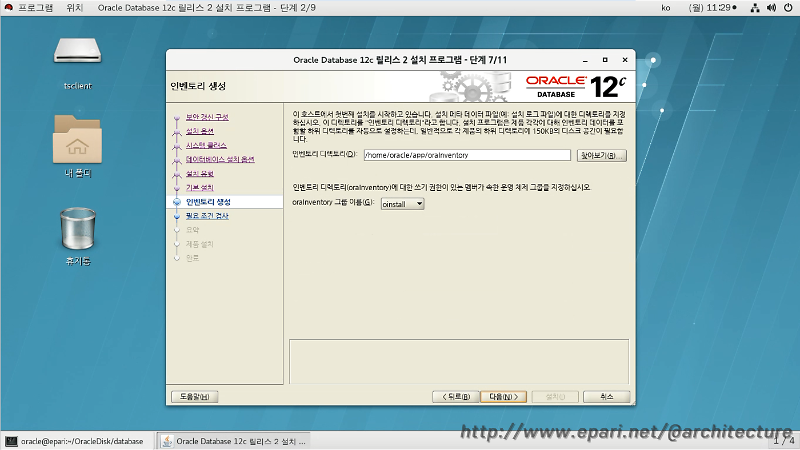The height and width of the screenshot is (450, 800).
Task: Click the ko input language indicator
Action: click(x=666, y=8)
